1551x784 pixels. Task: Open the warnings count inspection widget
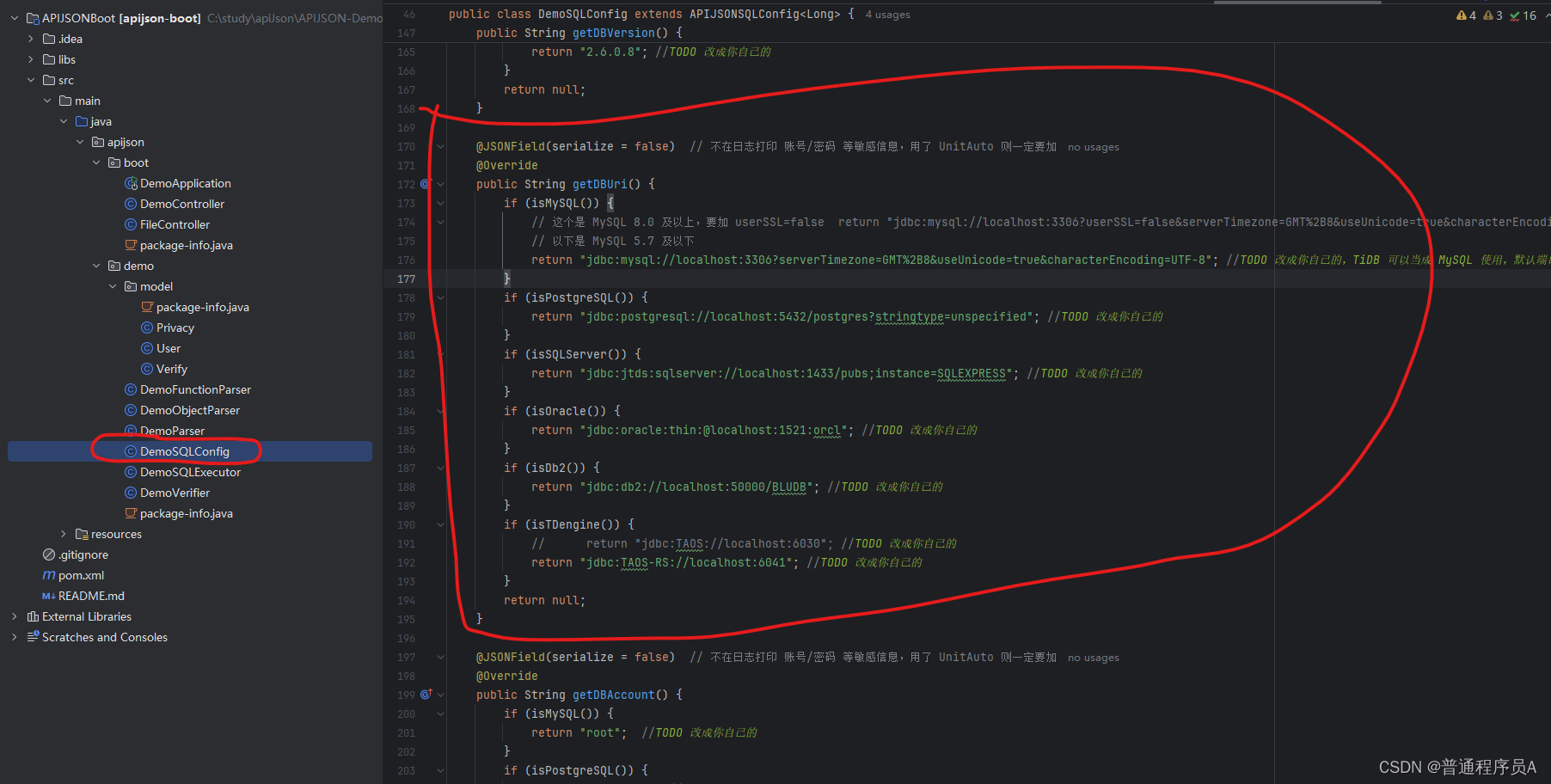coord(1467,15)
